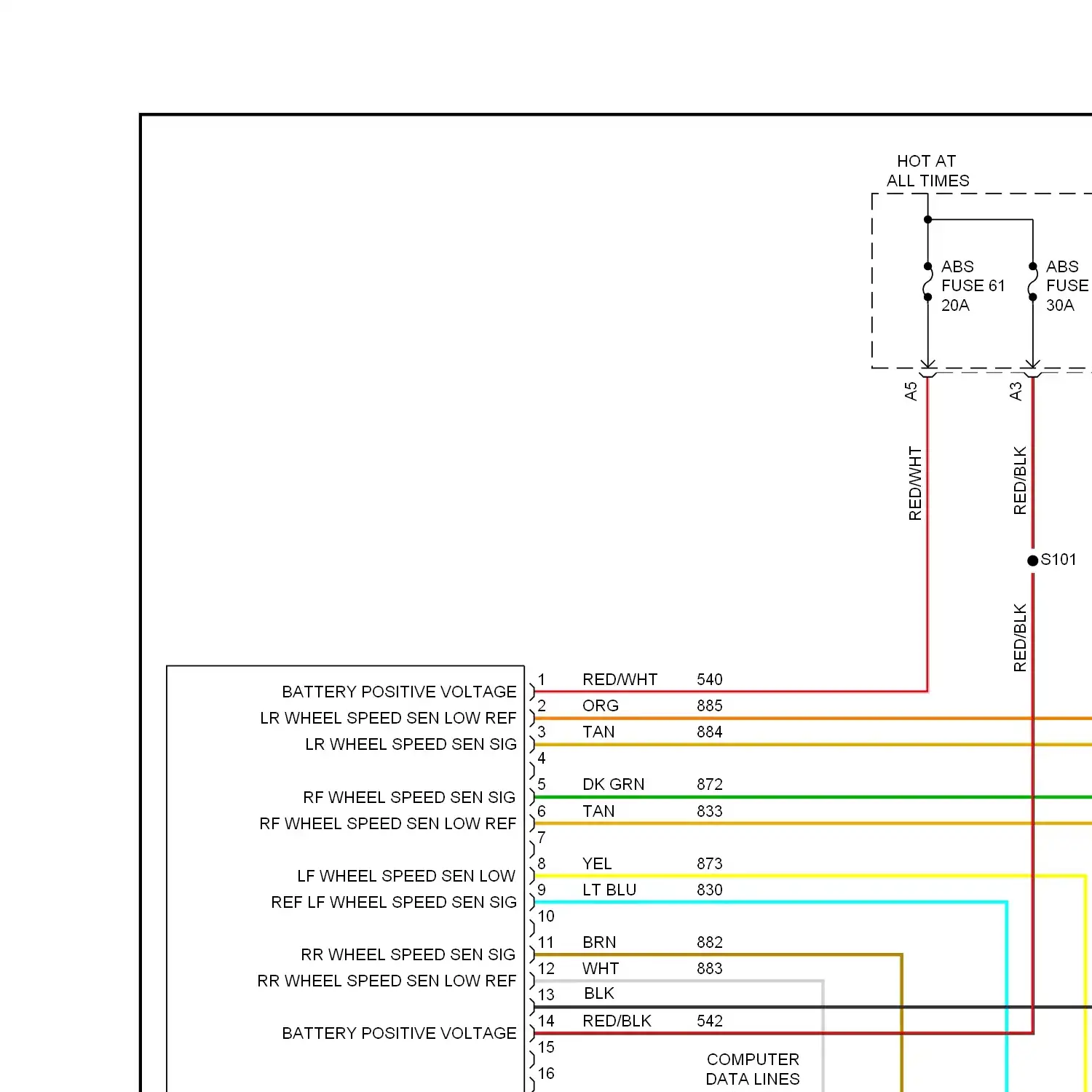Select the S101 splice label

pyautogui.click(x=1058, y=559)
